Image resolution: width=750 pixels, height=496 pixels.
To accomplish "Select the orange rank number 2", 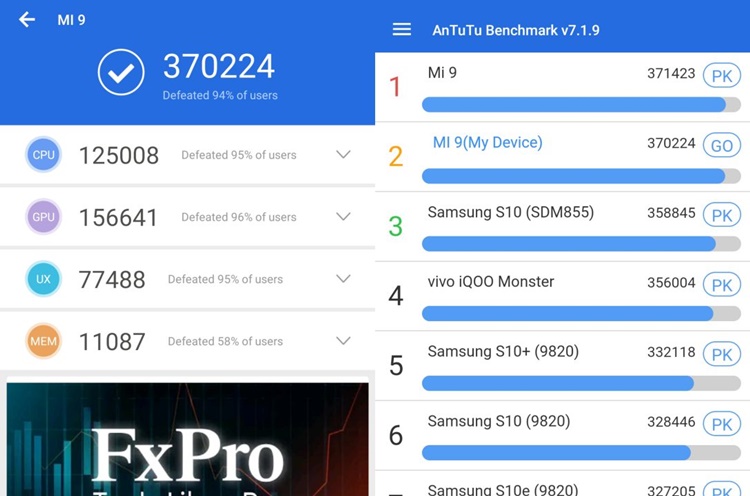I will [396, 156].
